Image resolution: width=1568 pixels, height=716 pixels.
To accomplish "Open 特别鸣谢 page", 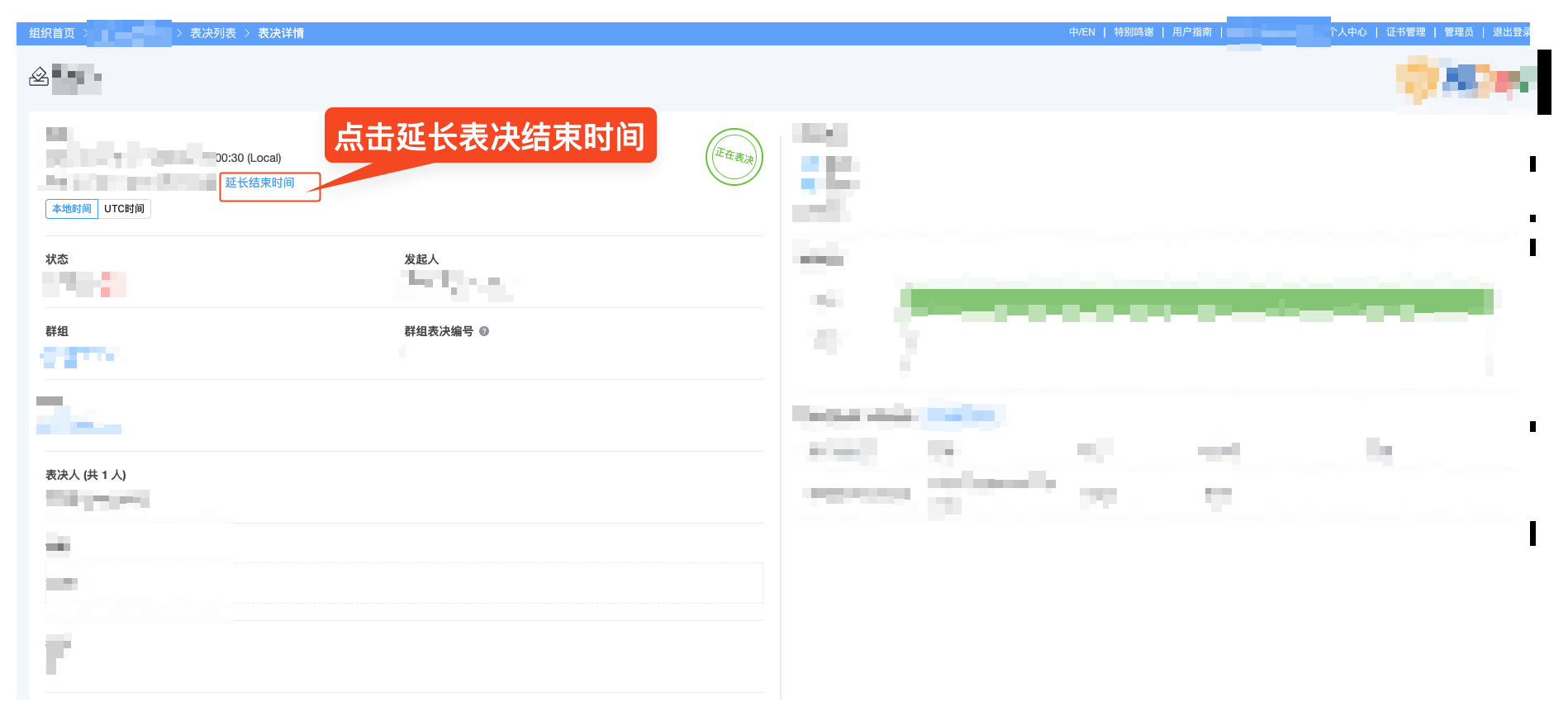I will pos(1133,32).
